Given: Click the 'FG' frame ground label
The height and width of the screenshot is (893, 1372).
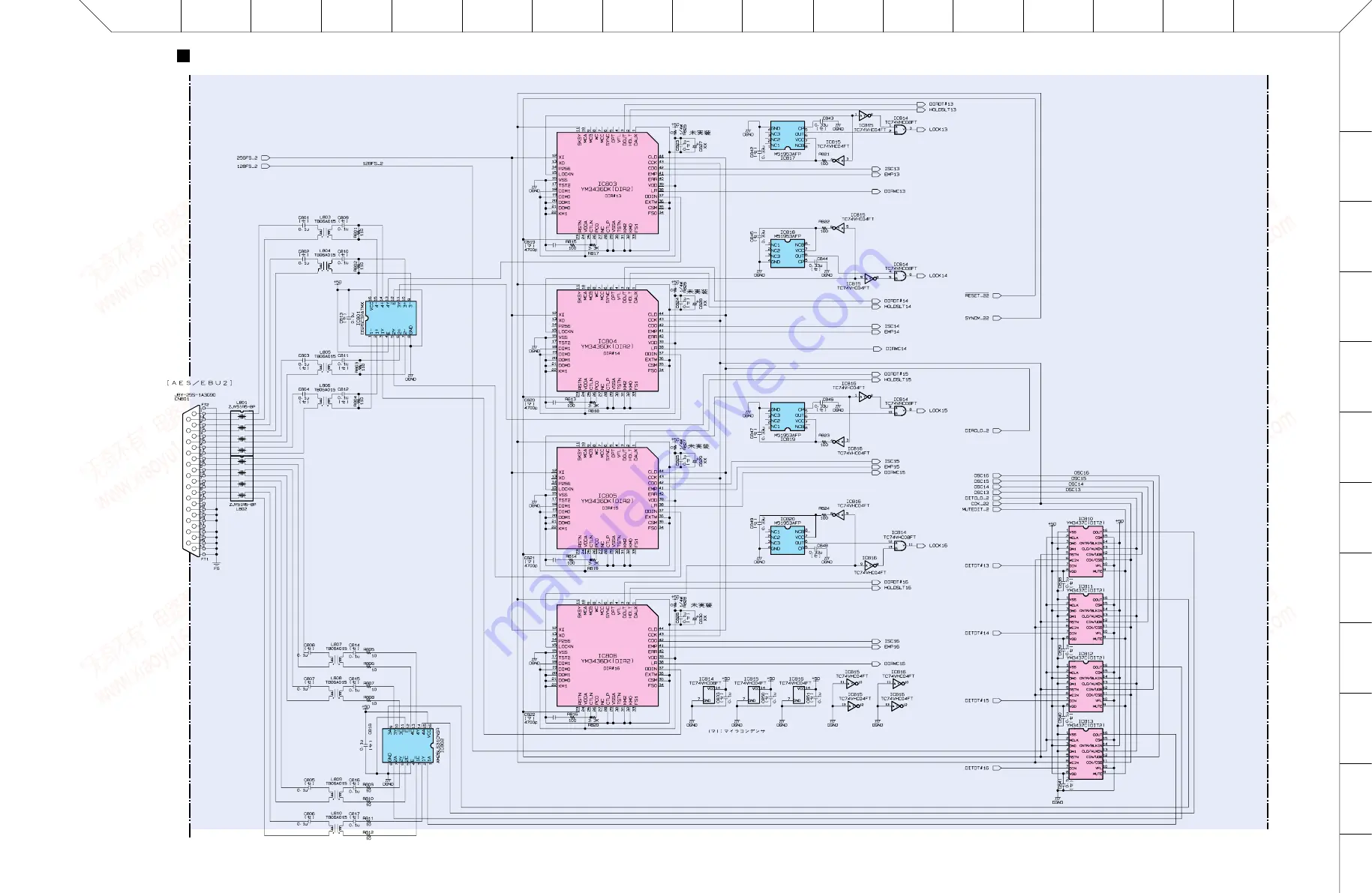Looking at the screenshot, I should tap(217, 568).
